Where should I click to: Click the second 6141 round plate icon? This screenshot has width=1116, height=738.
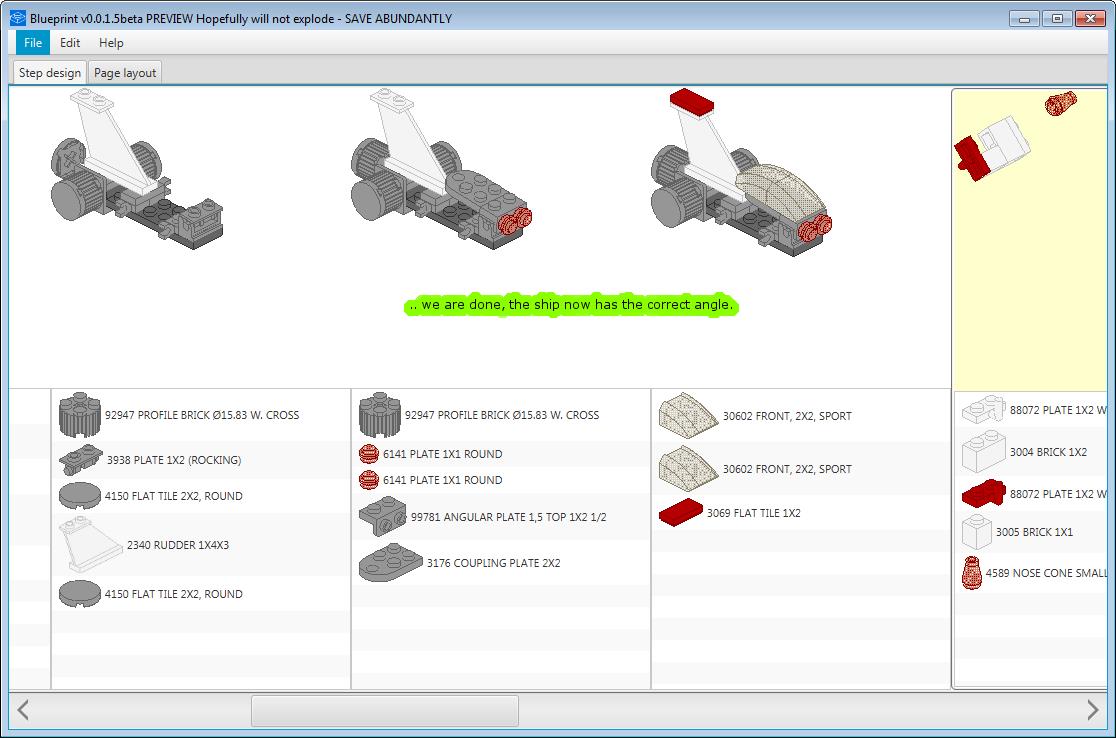(x=369, y=480)
